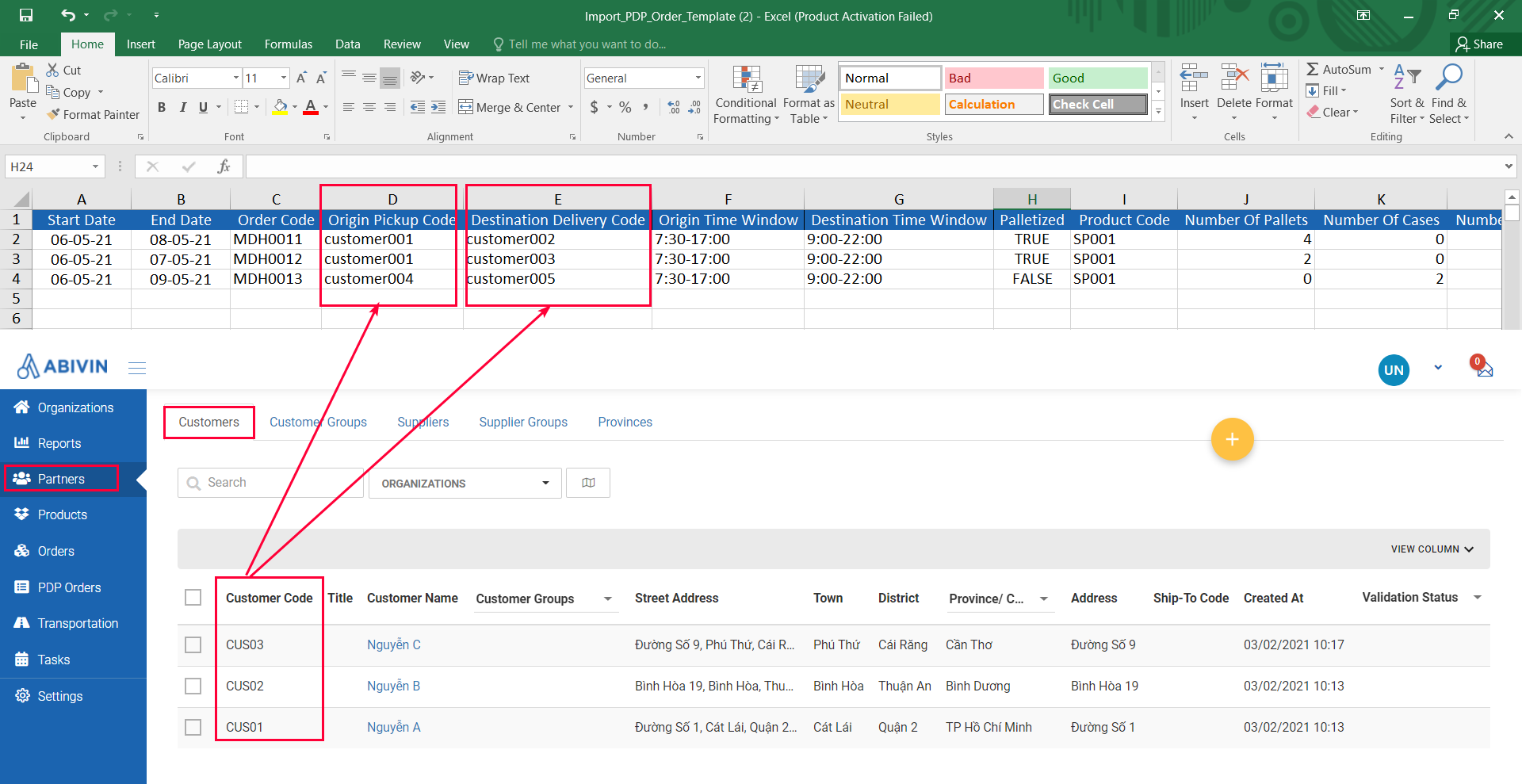This screenshot has width=1522, height=784.
Task: Toggle Underline formatting
Action: point(203,107)
